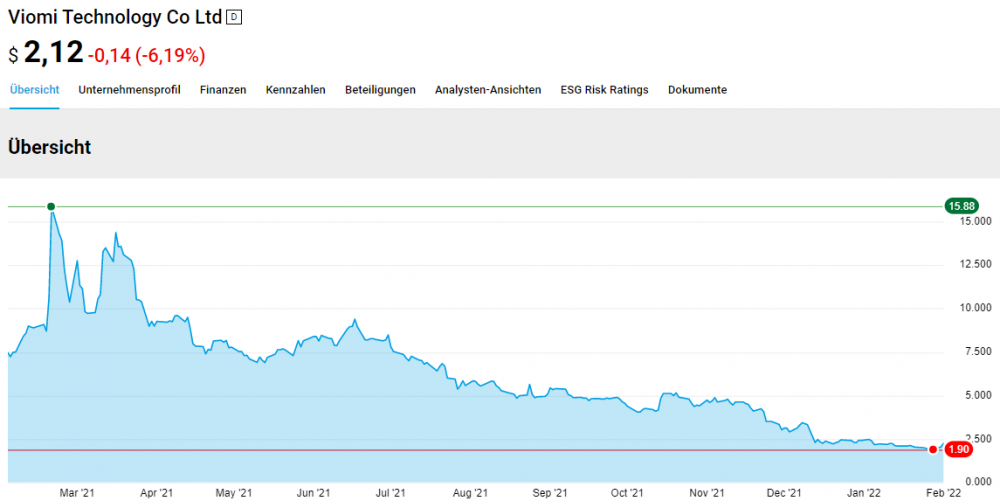Click the current price 2,12
Image resolution: width=1000 pixels, height=501 pixels.
point(54,52)
